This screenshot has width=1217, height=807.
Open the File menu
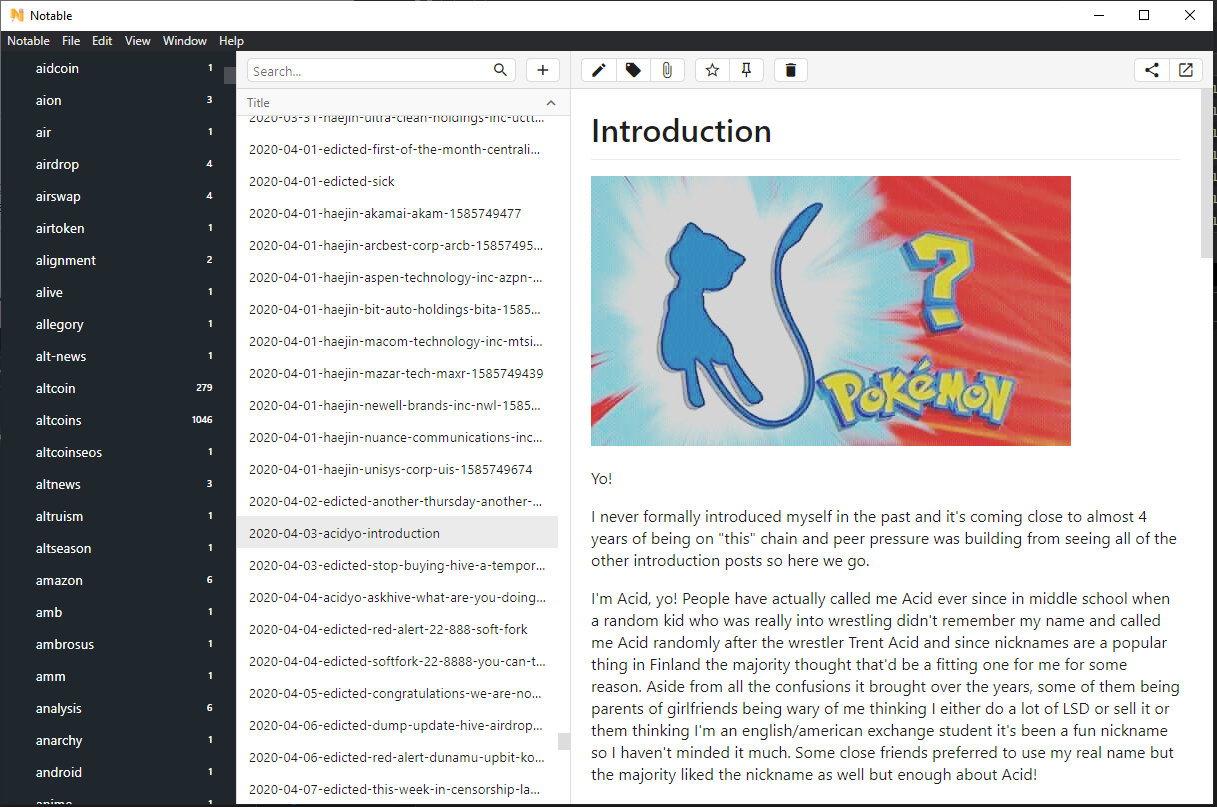pyautogui.click(x=71, y=41)
